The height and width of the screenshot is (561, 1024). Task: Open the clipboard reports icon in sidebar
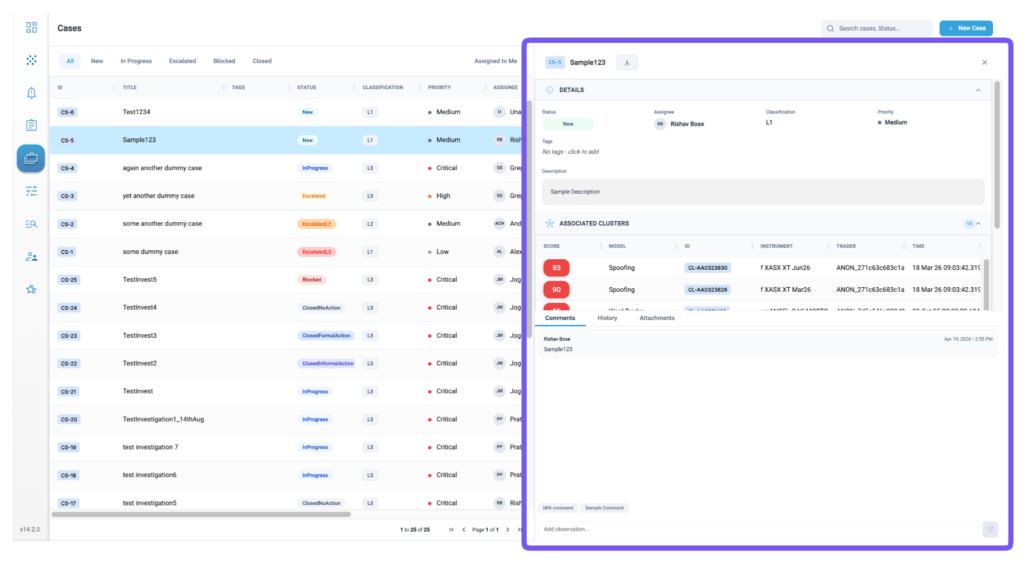[x=31, y=125]
